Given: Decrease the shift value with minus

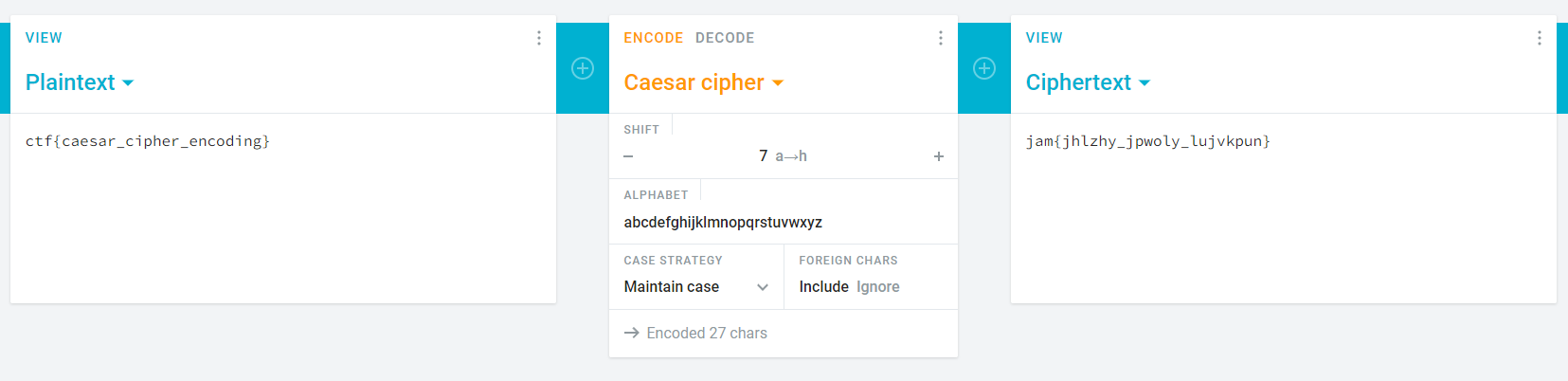Looking at the screenshot, I should point(628,156).
